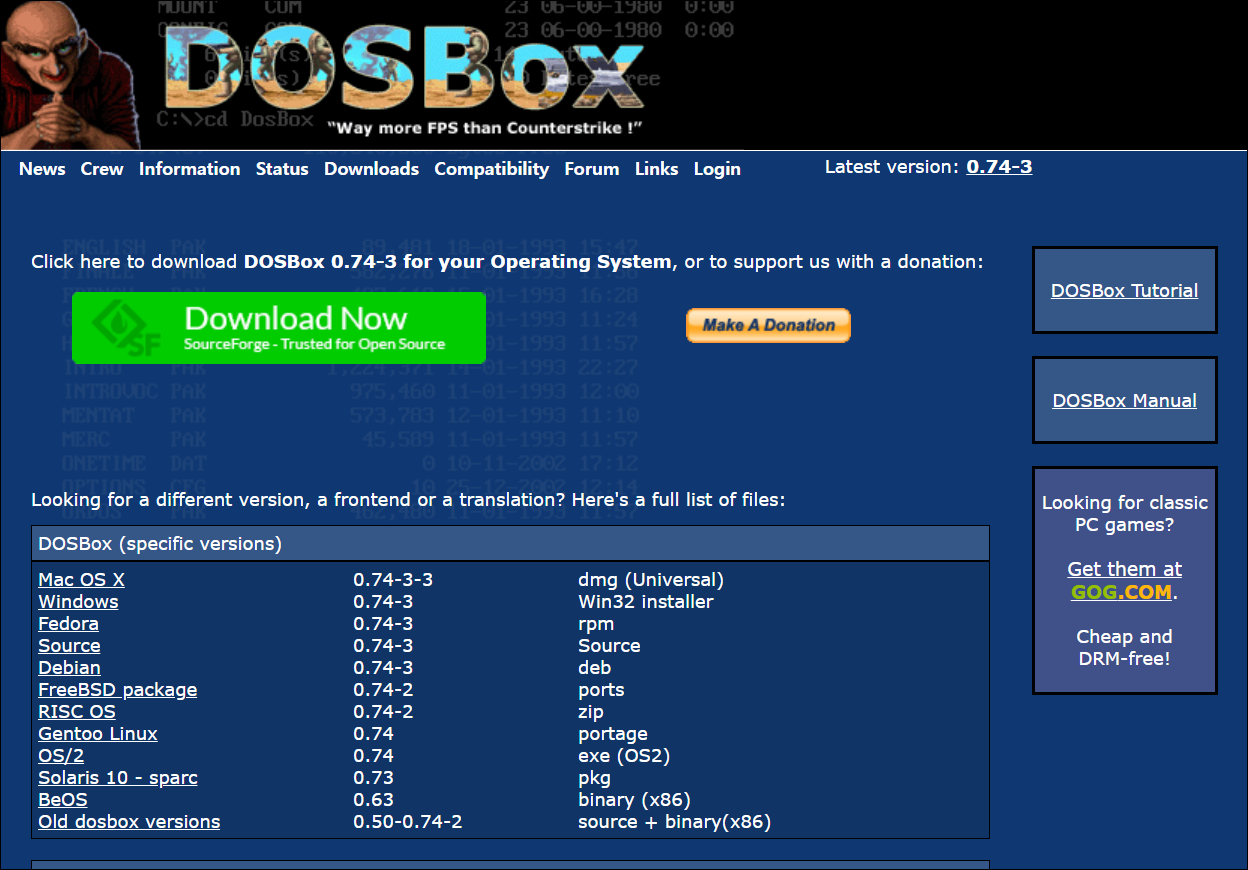Open the Compatibility page
Screen dimensions: 1248x870
click(x=492, y=169)
